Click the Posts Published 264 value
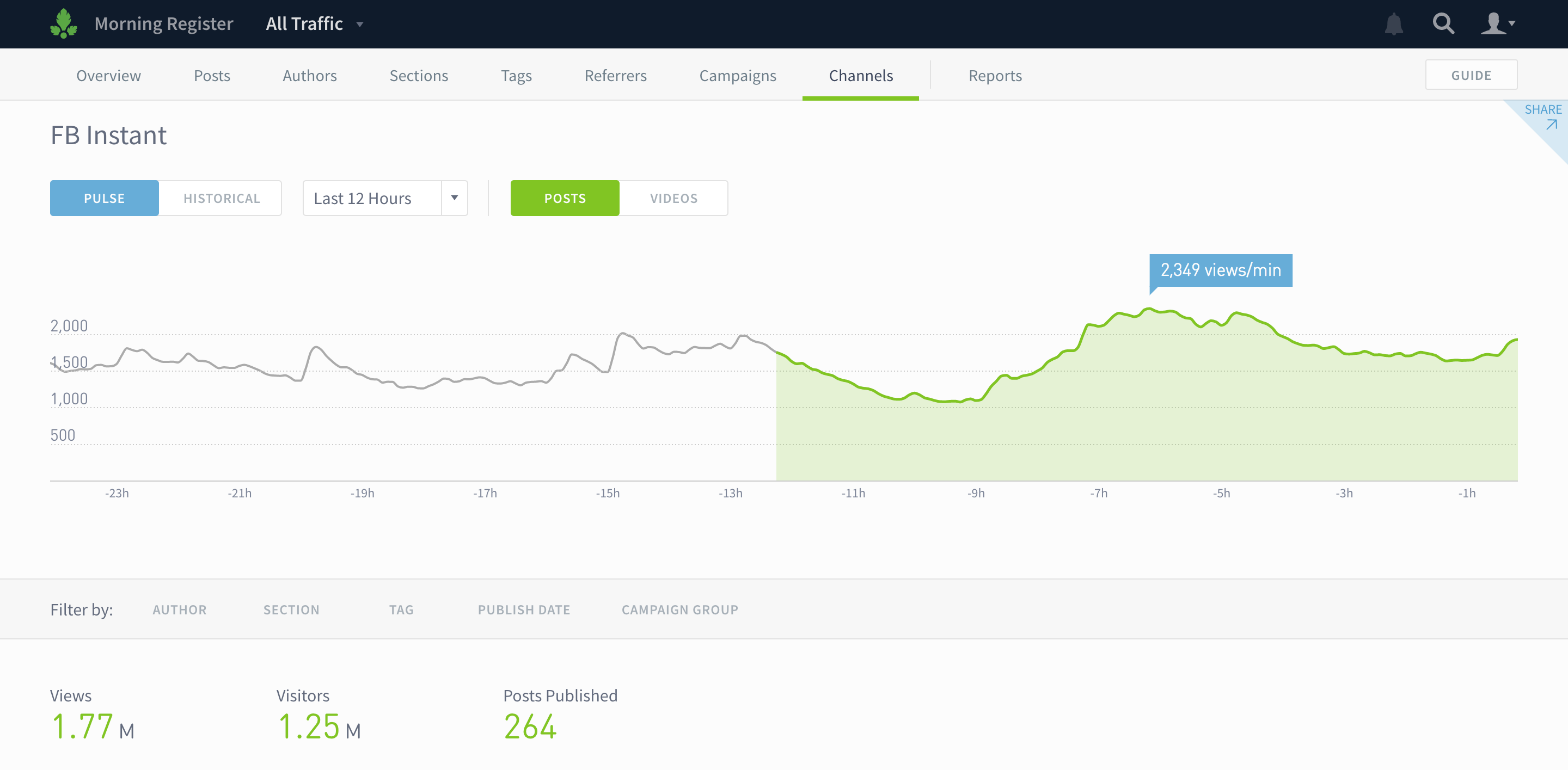This screenshot has height=770, width=1568. click(530, 726)
